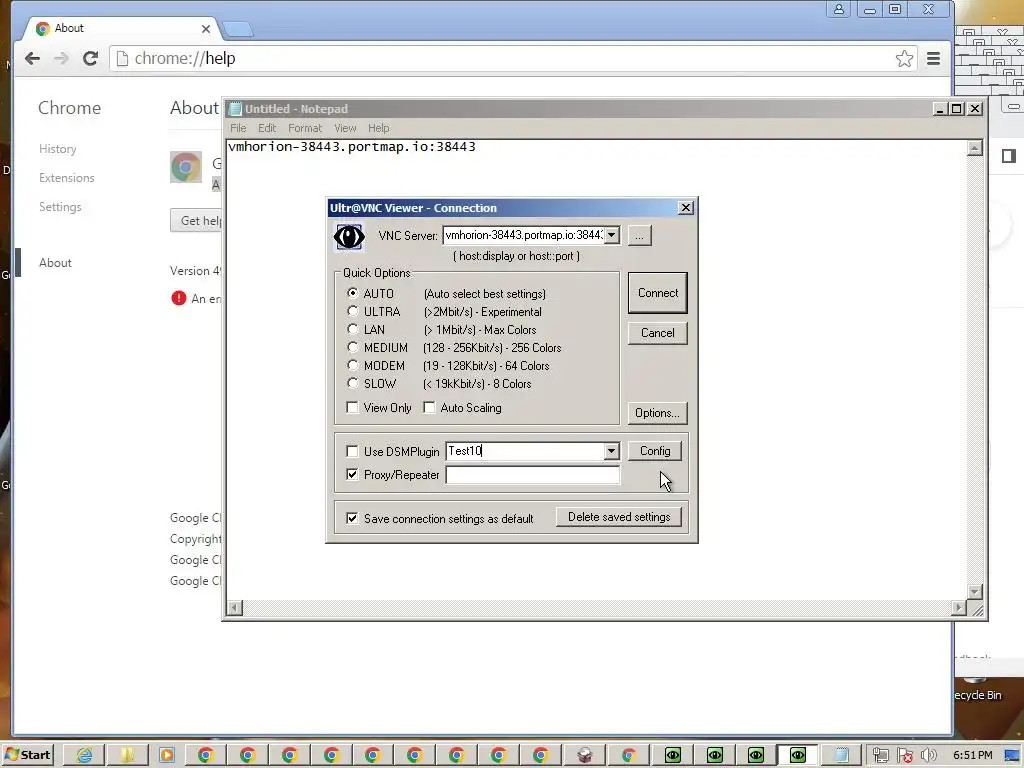Open a new Chrome tab
The height and width of the screenshot is (768, 1024).
(237, 29)
